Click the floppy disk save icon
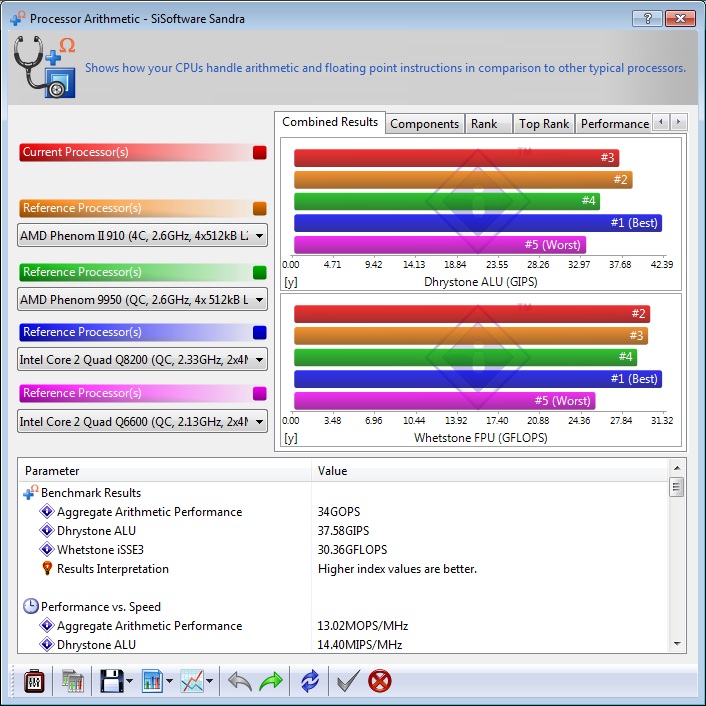Screen dimensions: 706x706 (x=111, y=680)
